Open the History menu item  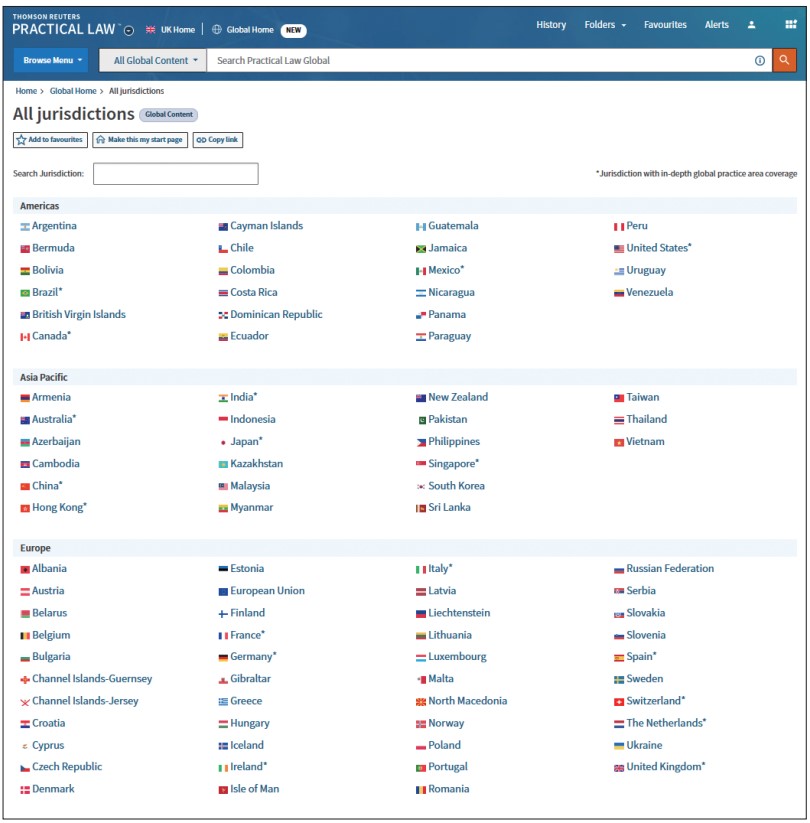[550, 25]
